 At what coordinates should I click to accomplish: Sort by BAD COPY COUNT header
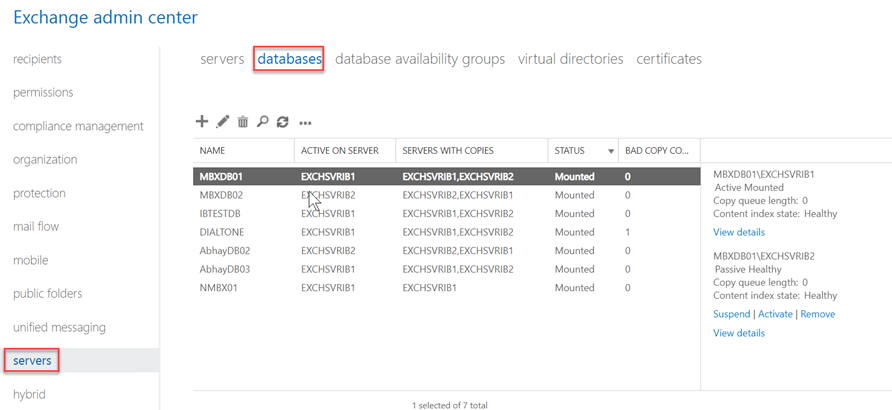pyautogui.click(x=659, y=151)
